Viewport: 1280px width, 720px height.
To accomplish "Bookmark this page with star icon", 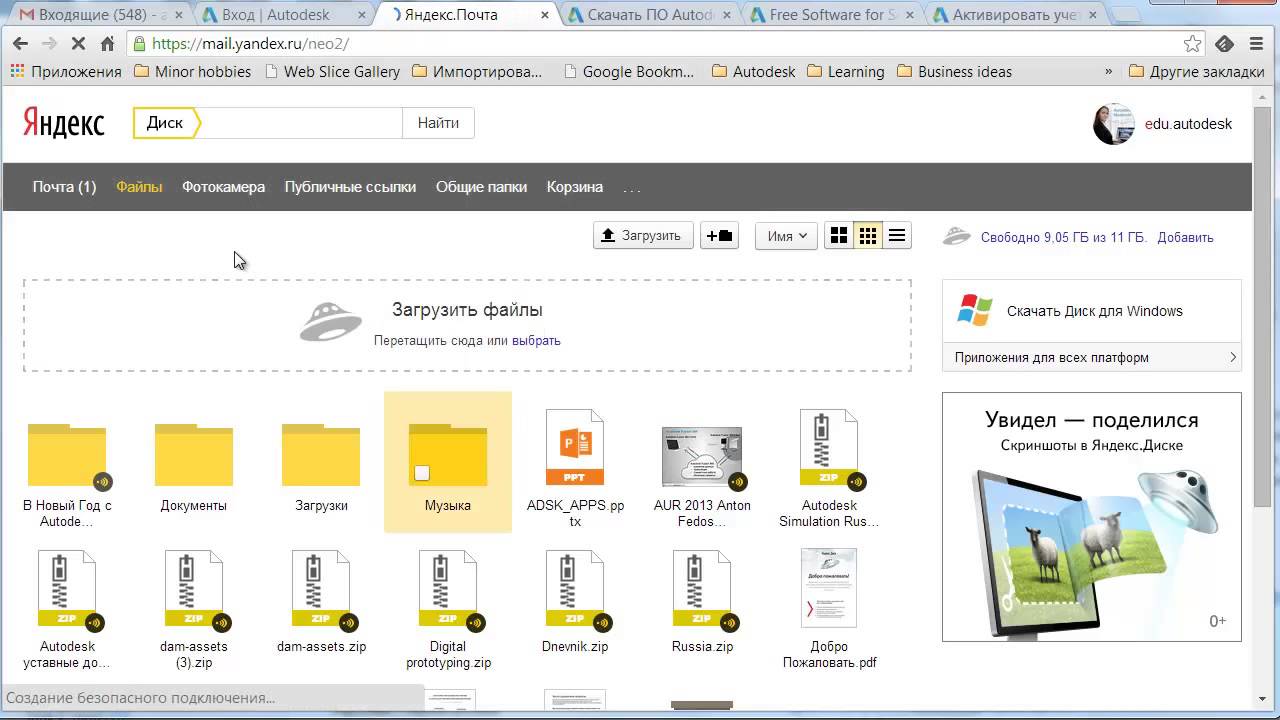I will tap(1192, 44).
